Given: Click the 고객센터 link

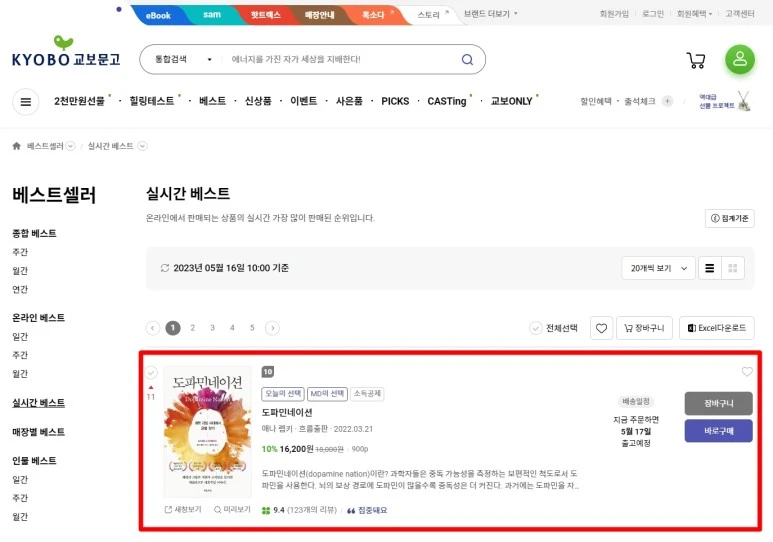Looking at the screenshot, I should pyautogui.click(x=739, y=14).
